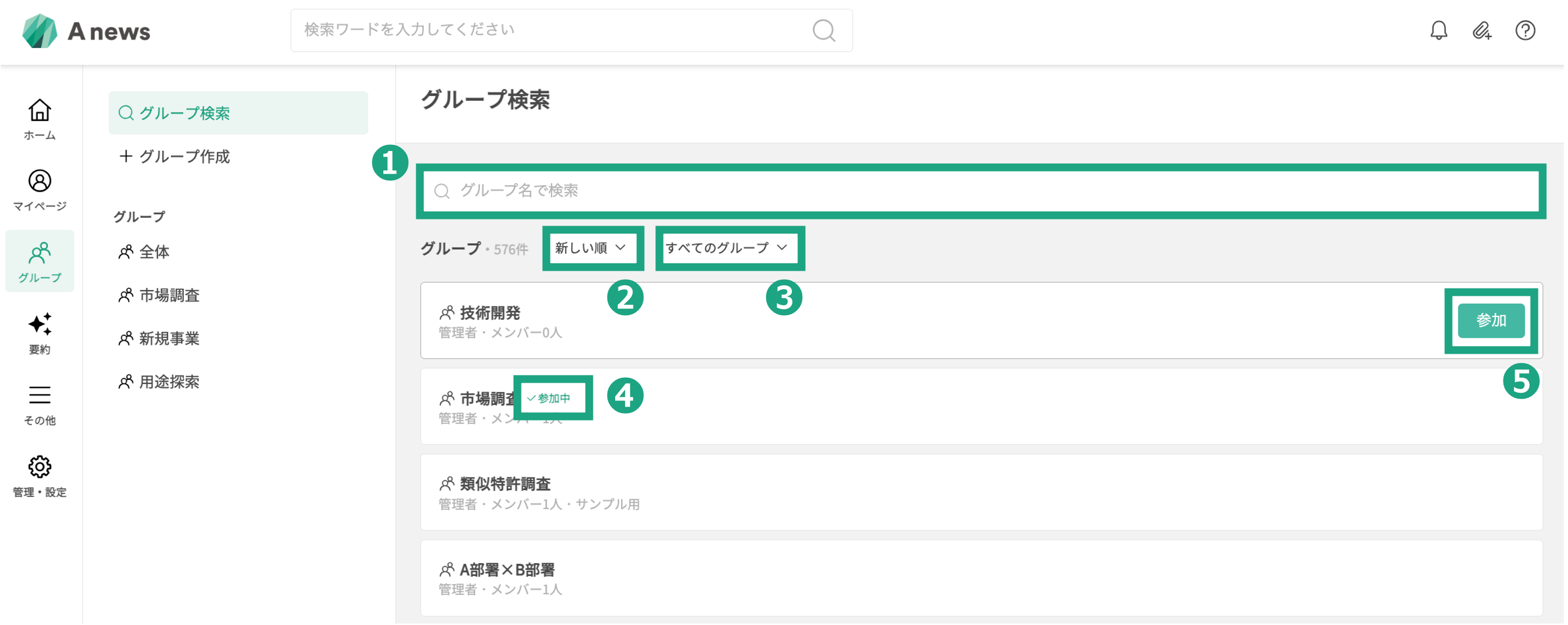Click the paperclip add icon
Image resolution: width=1568 pixels, height=625 pixels.
1482,30
